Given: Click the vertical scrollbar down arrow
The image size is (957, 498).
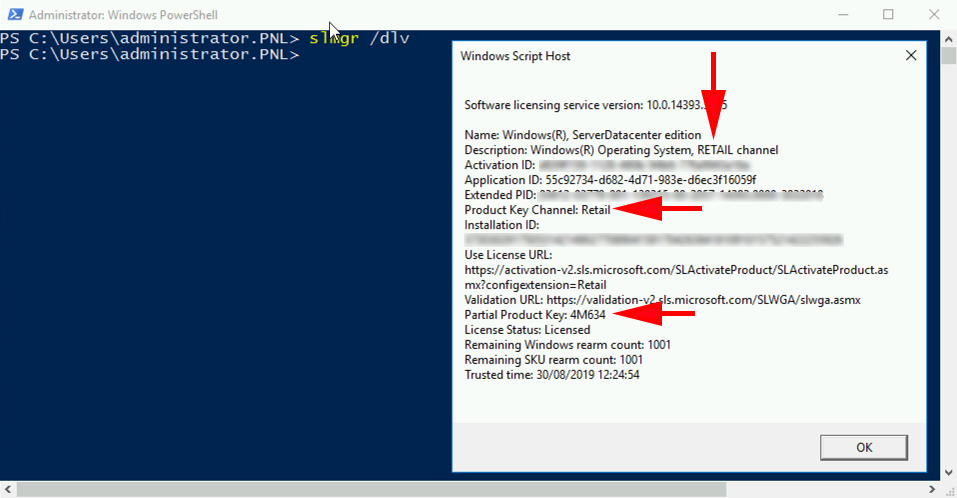Looking at the screenshot, I should pyautogui.click(x=948, y=472).
